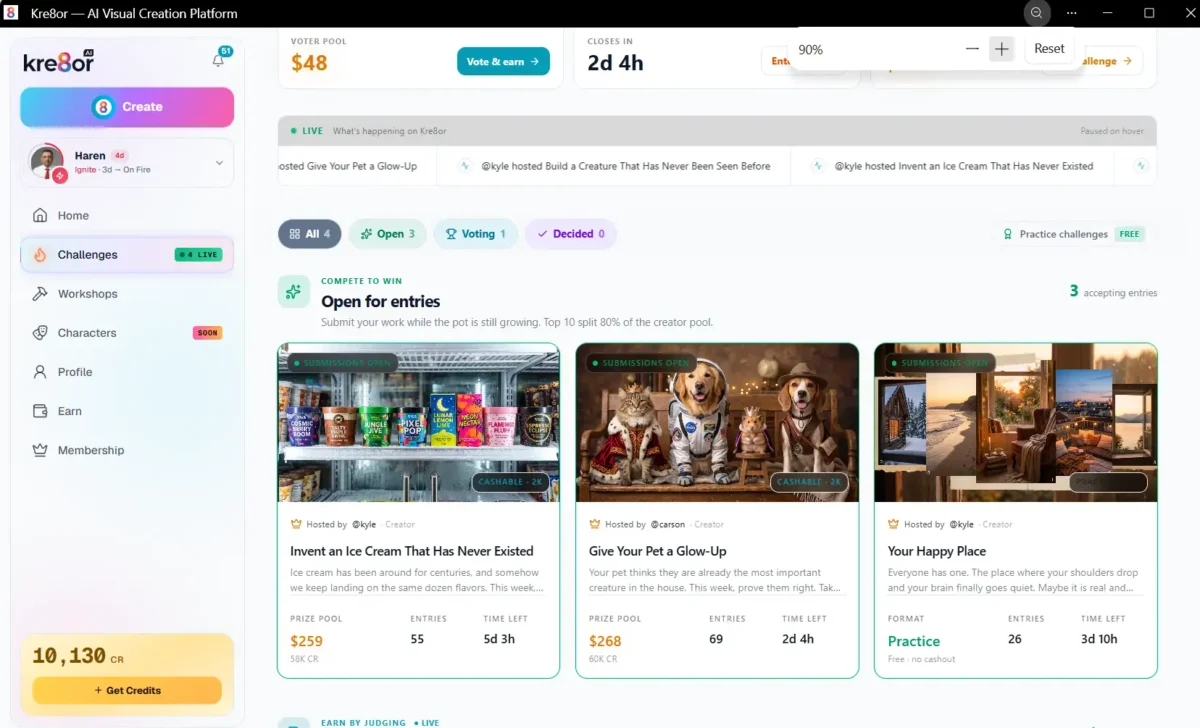Screen dimensions: 1200x728
Task: Click the Earn wallet icon
Action: (40, 411)
